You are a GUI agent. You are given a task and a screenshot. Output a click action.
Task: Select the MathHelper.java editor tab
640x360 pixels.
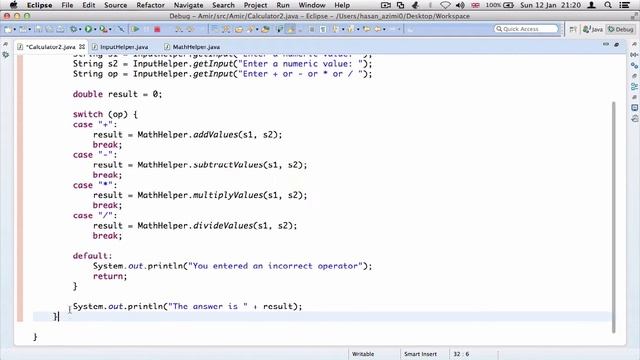click(196, 47)
